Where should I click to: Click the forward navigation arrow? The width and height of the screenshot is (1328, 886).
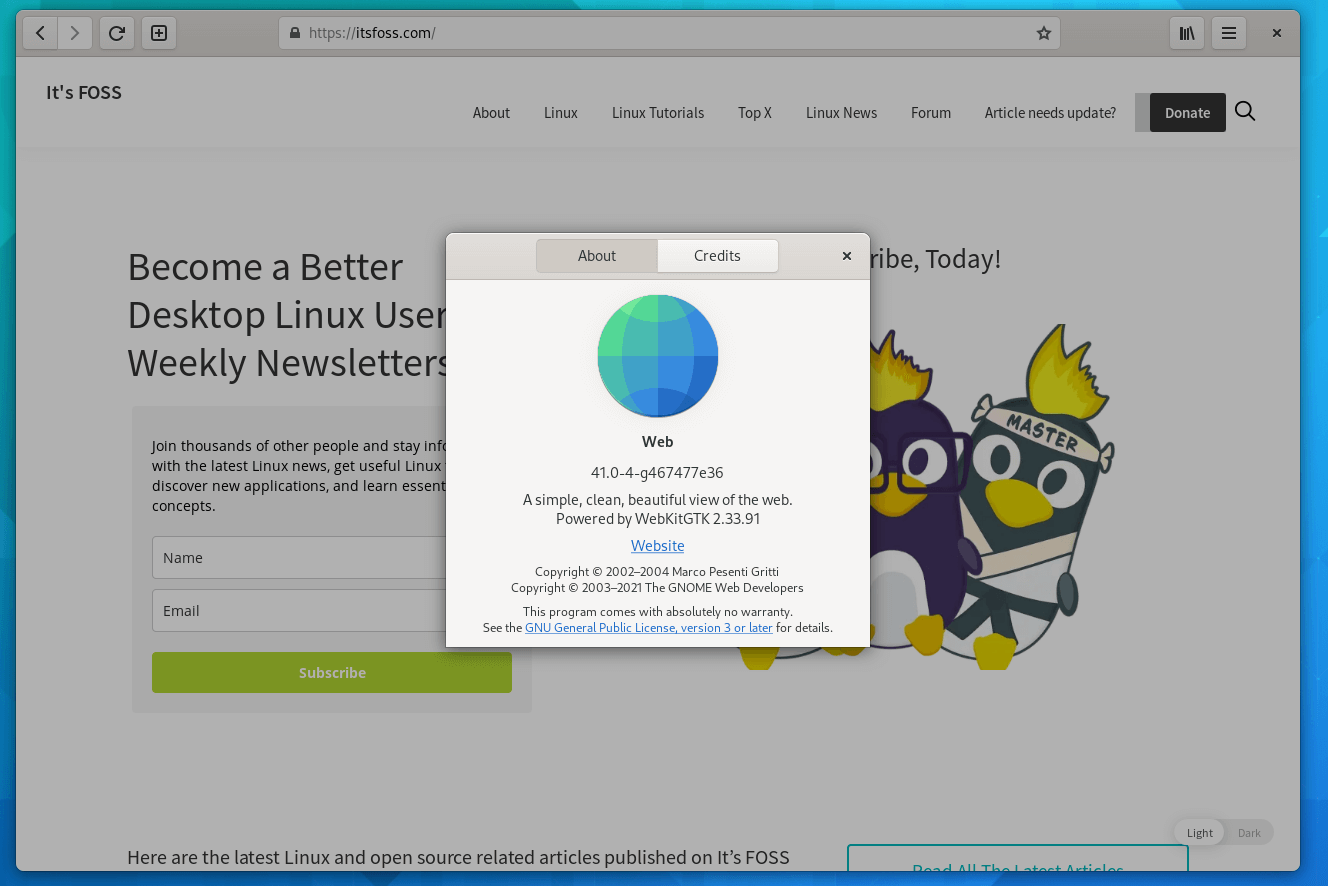pyautogui.click(x=75, y=32)
